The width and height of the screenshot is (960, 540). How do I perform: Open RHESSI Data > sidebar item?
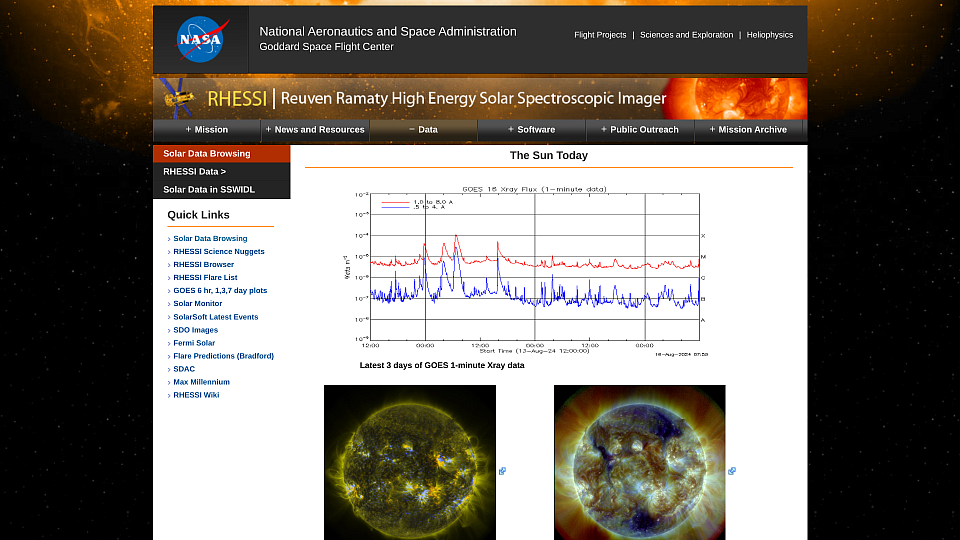click(x=222, y=171)
